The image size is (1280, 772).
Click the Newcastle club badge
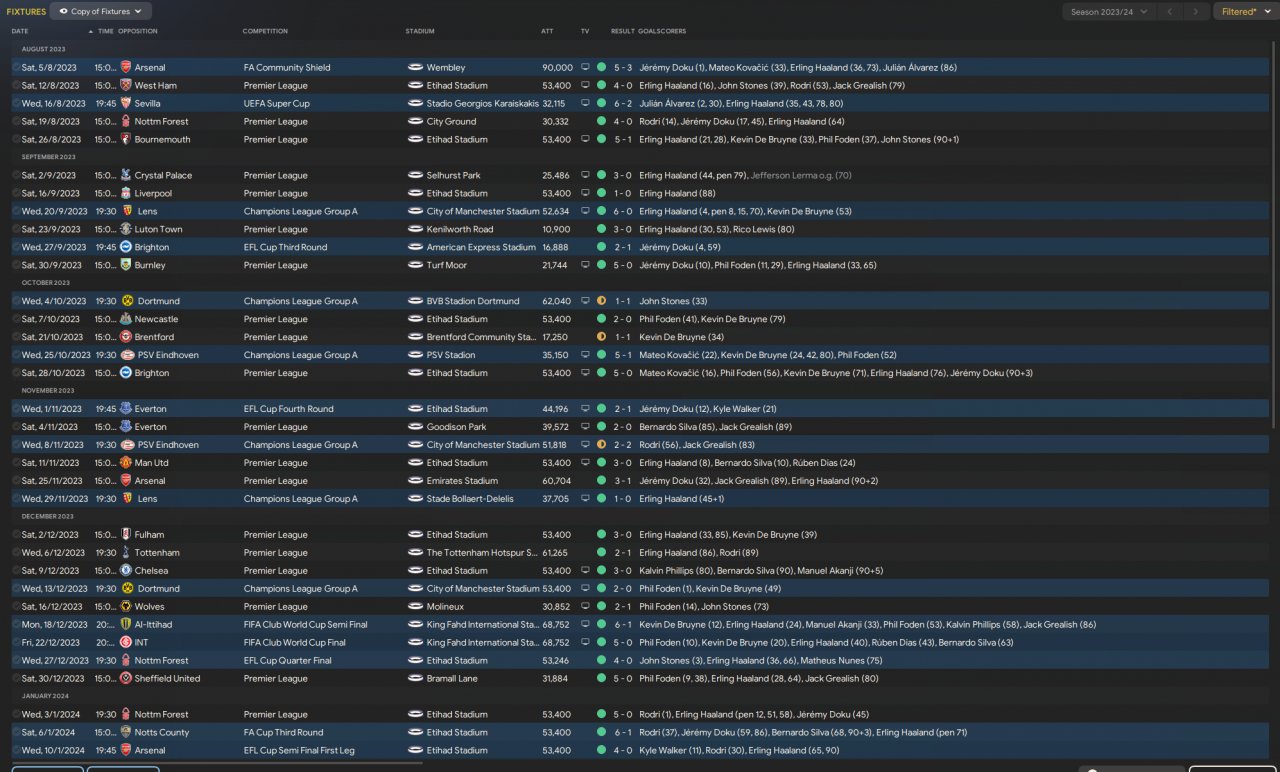coord(126,320)
